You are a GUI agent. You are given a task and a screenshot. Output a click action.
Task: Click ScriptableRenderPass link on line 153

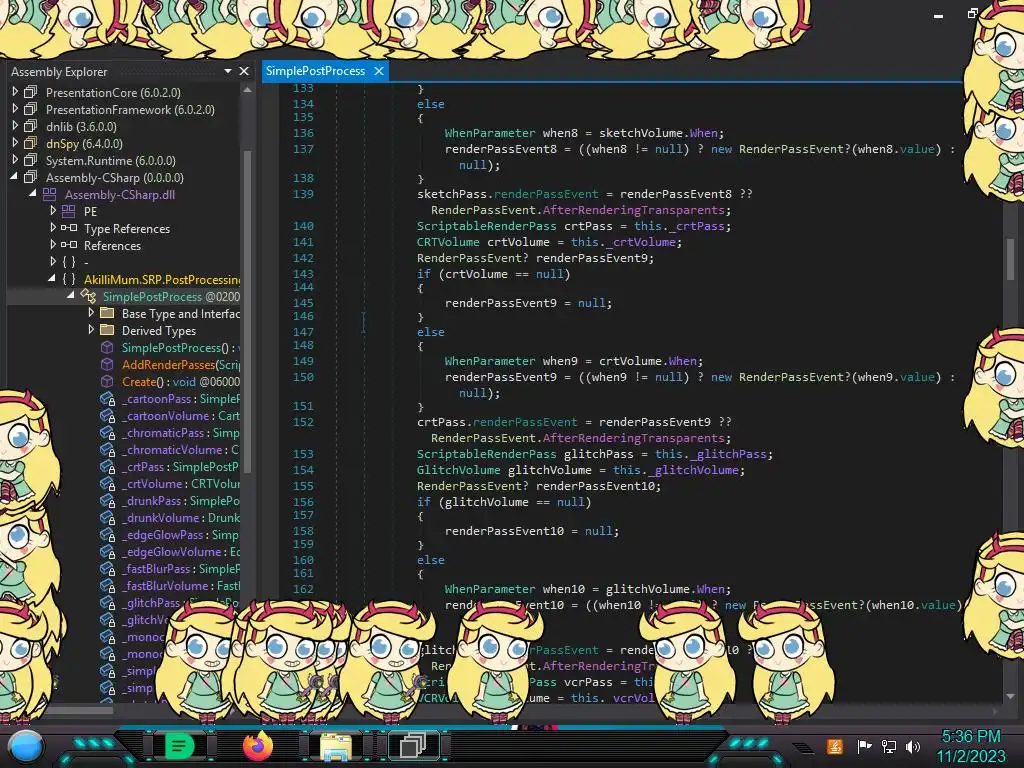[487, 454]
